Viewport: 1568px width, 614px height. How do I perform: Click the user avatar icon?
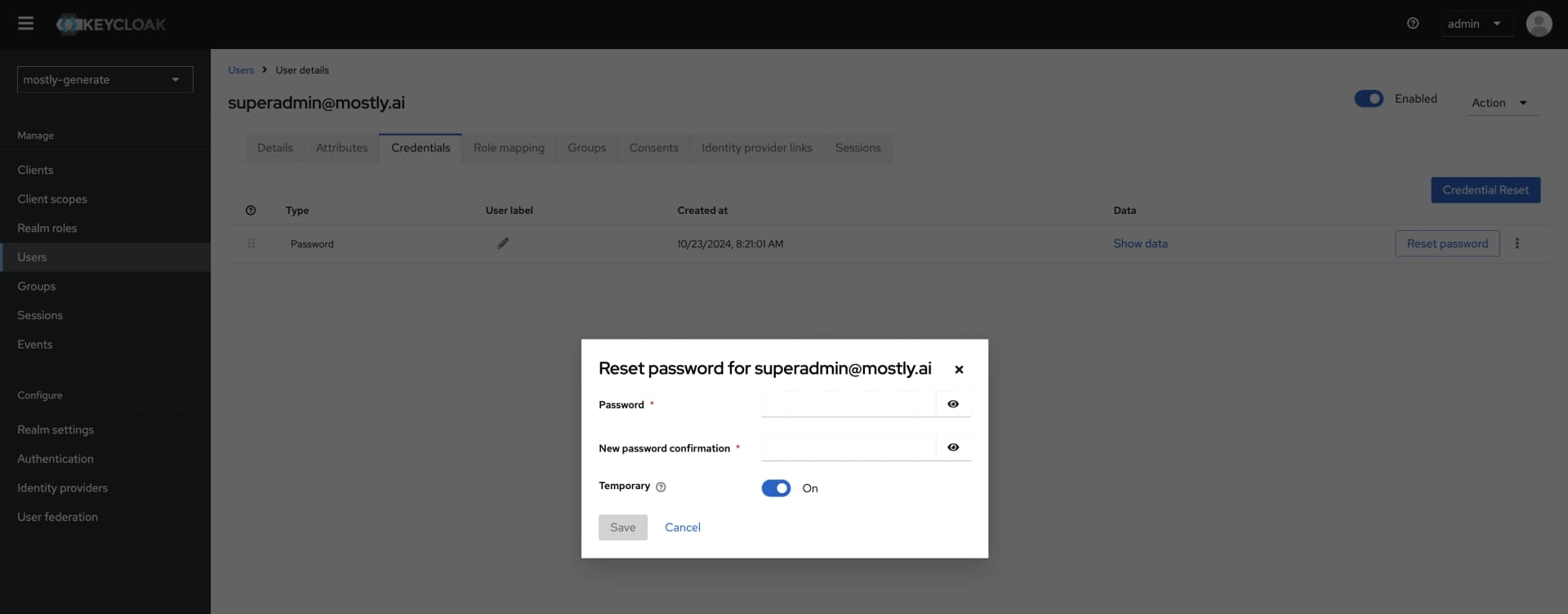click(1539, 24)
